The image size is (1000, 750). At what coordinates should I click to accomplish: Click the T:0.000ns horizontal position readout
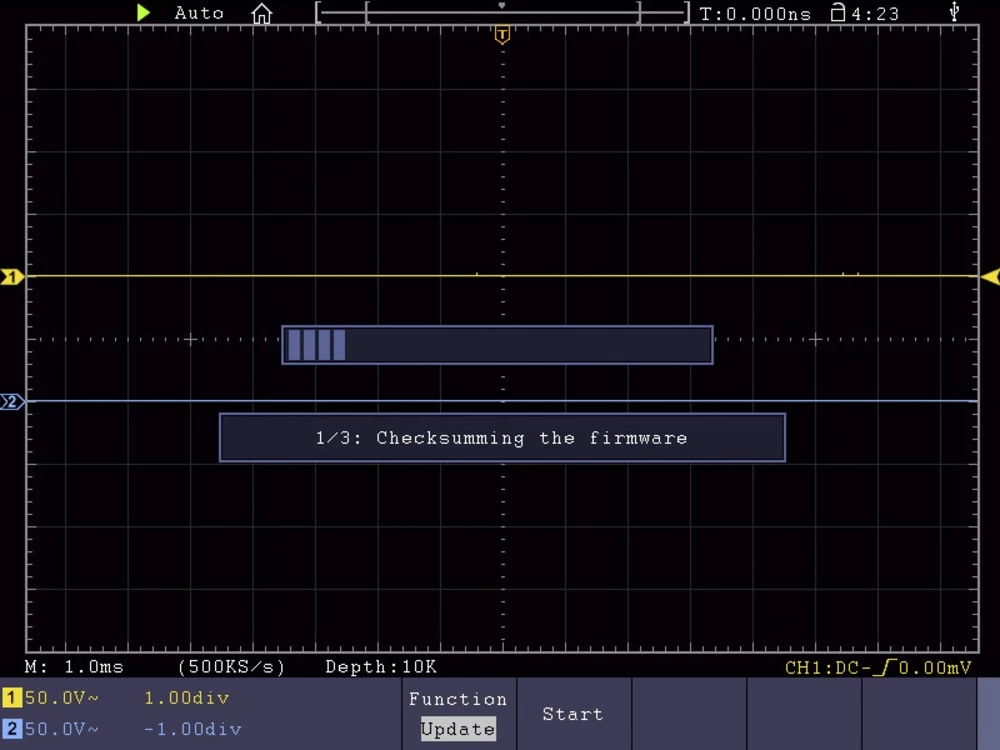(x=755, y=14)
